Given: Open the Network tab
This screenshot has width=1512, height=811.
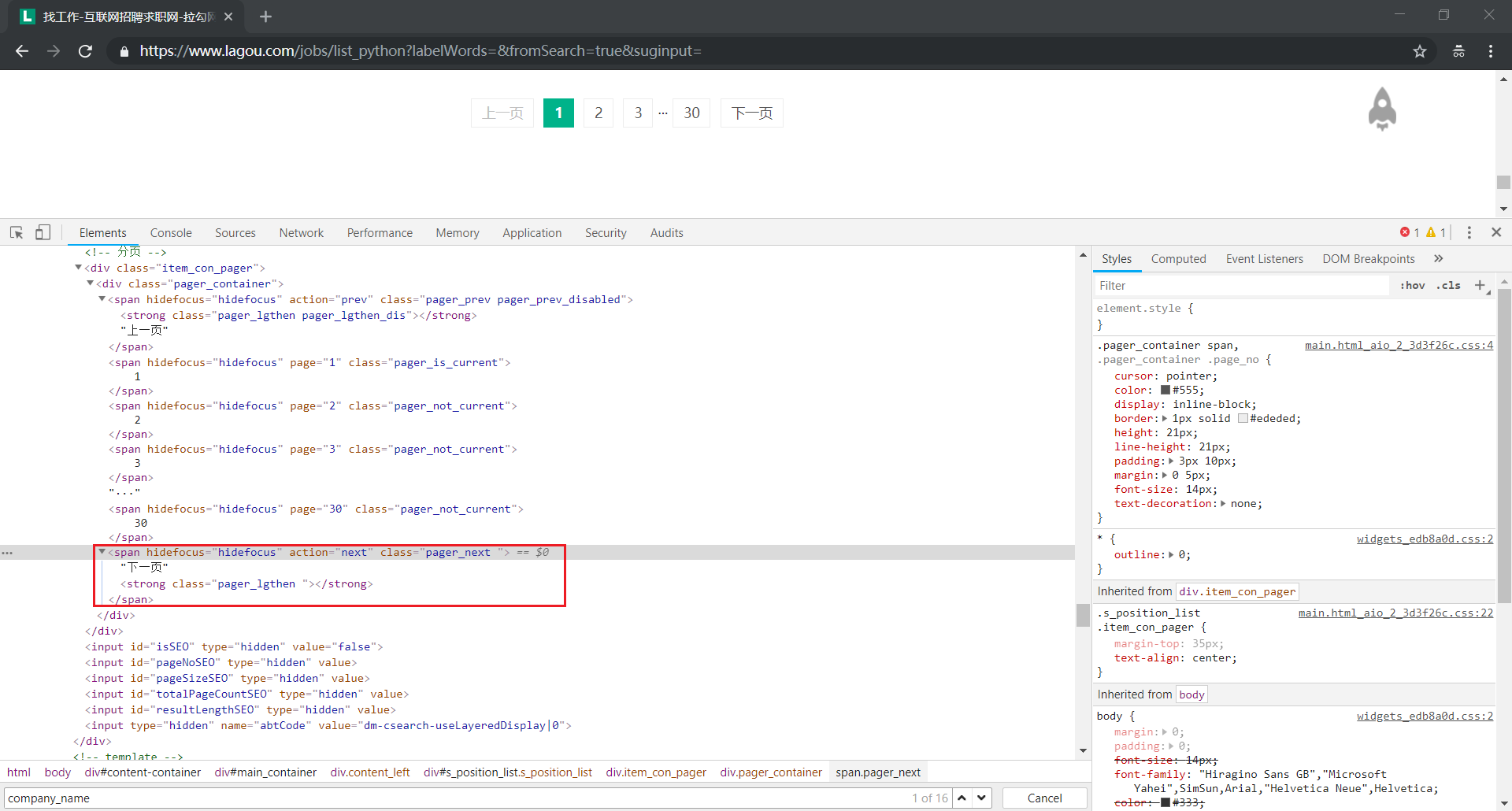Looking at the screenshot, I should coord(302,232).
